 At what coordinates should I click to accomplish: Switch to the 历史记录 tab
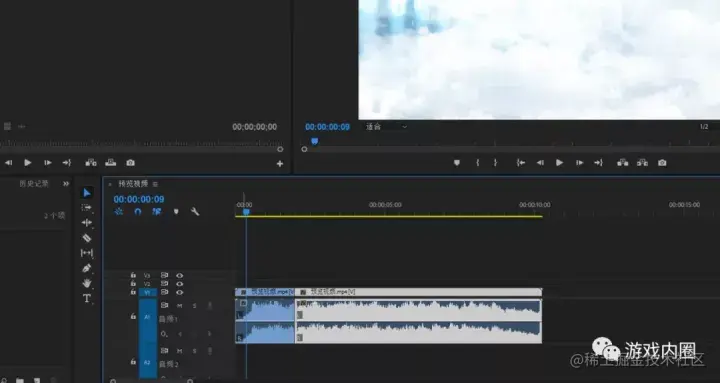click(34, 184)
